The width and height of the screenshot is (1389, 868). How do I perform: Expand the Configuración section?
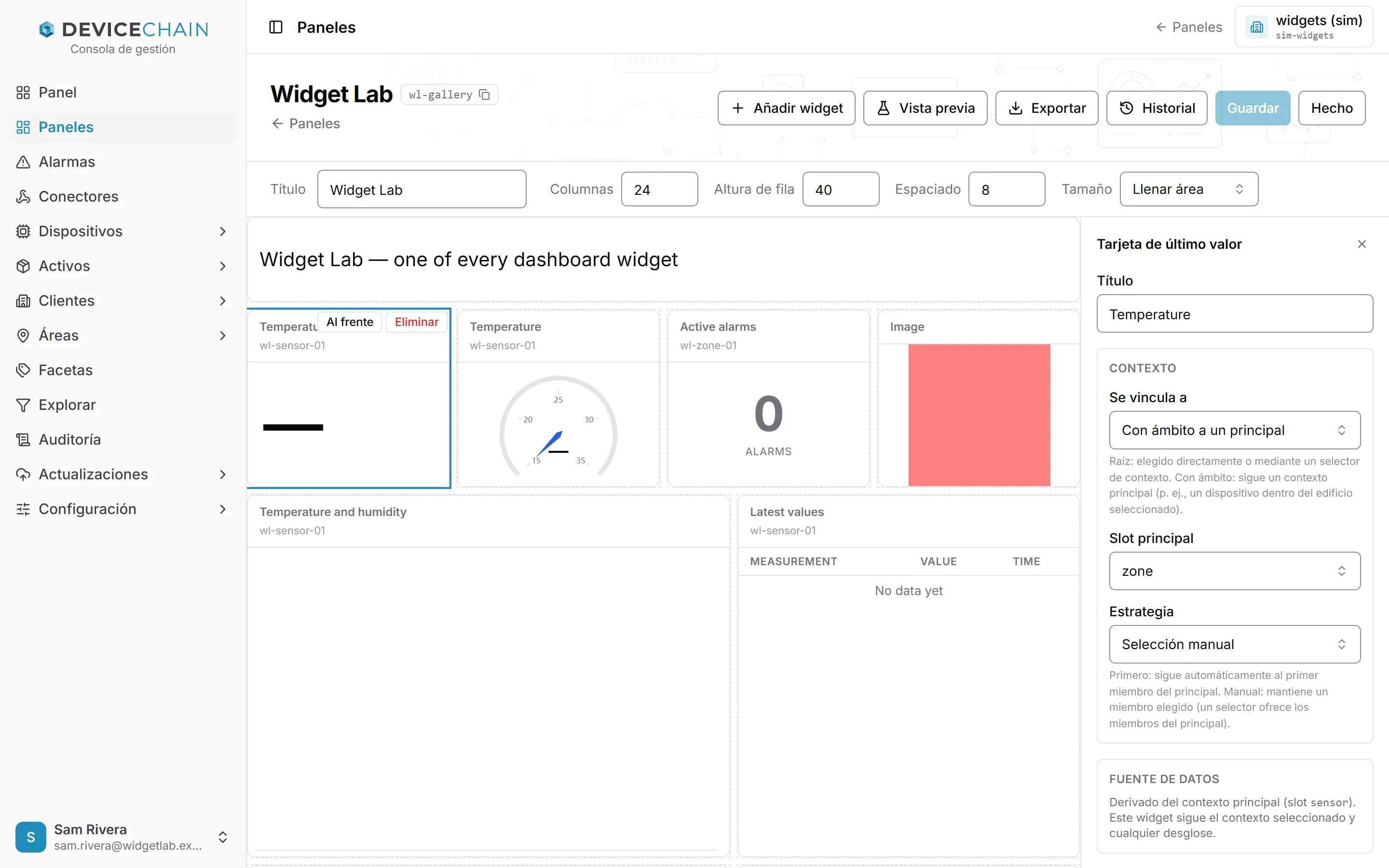click(x=123, y=509)
